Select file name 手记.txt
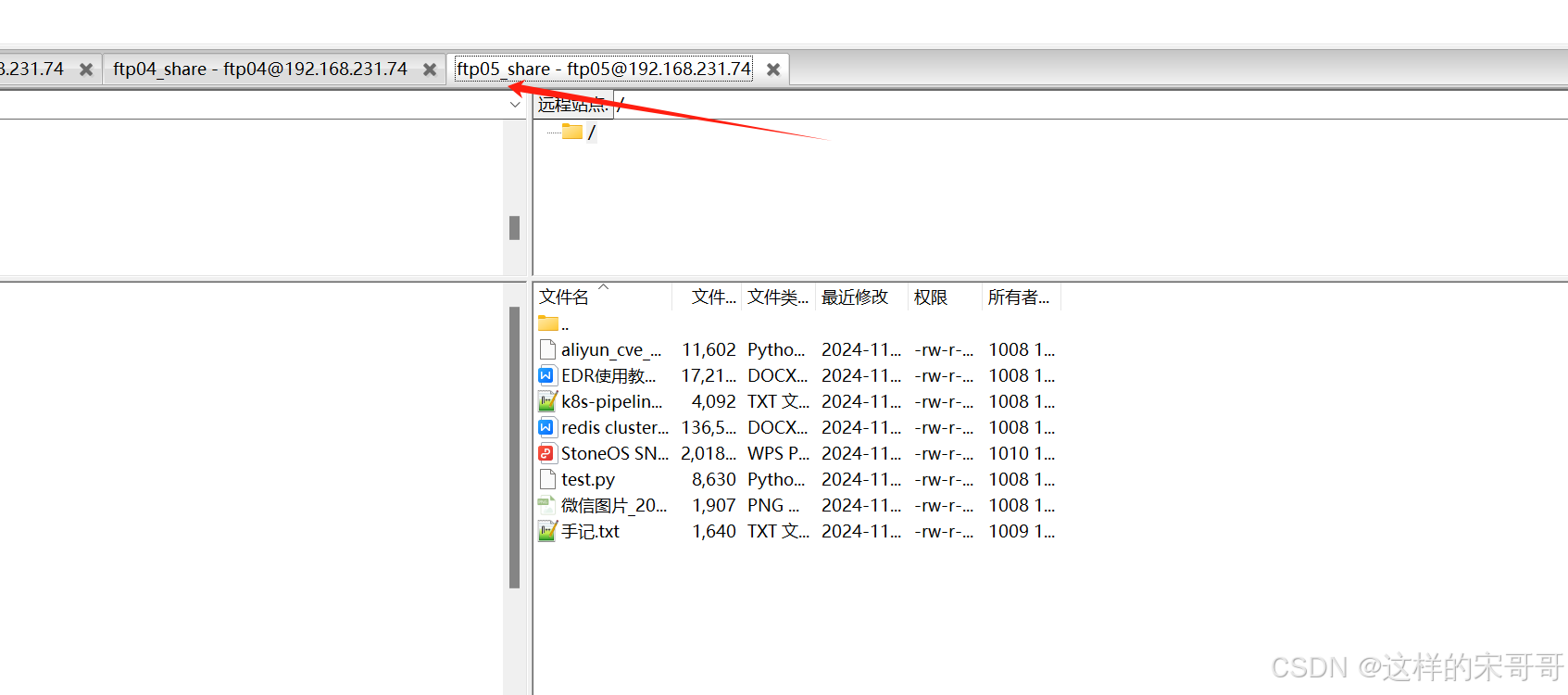Image resolution: width=1568 pixels, height=695 pixels. [x=590, y=532]
